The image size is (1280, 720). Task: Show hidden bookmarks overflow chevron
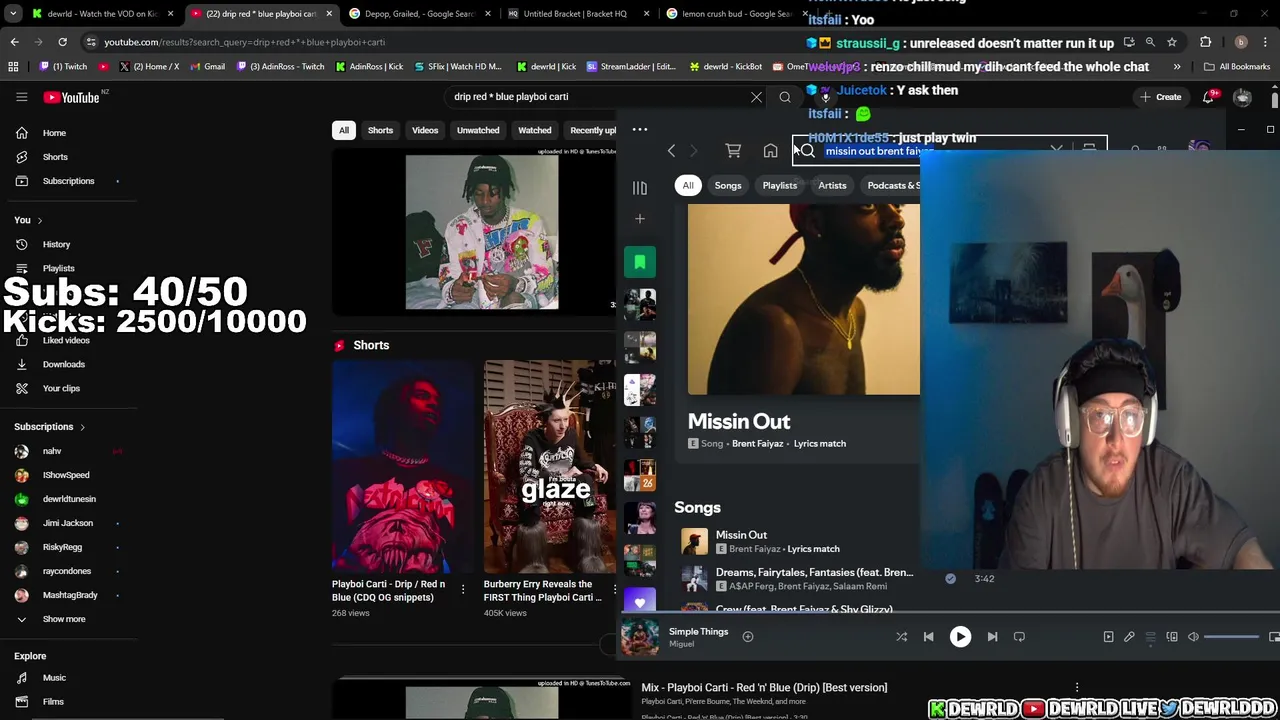coord(1176,67)
